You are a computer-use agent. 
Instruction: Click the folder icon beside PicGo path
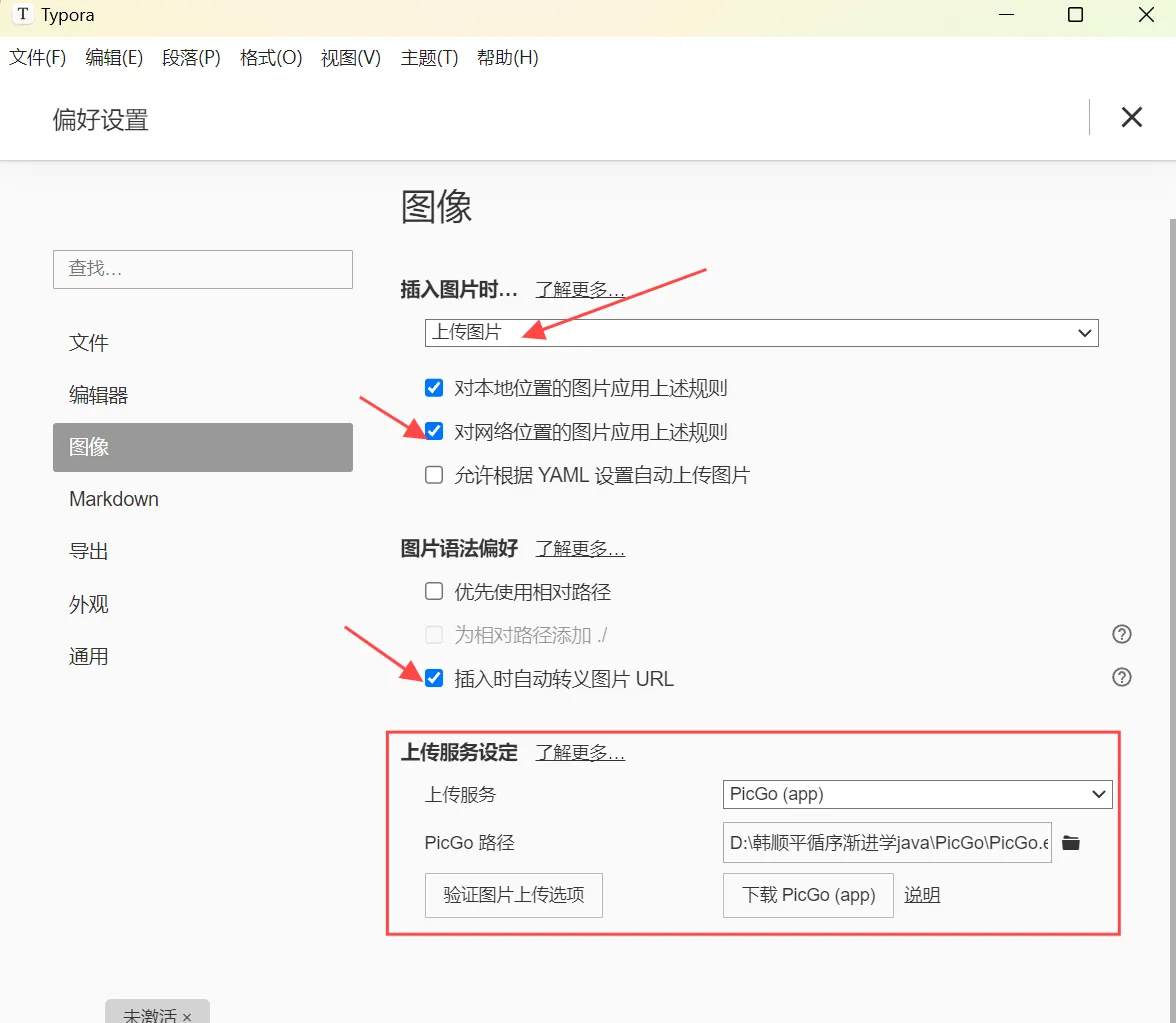point(1071,843)
